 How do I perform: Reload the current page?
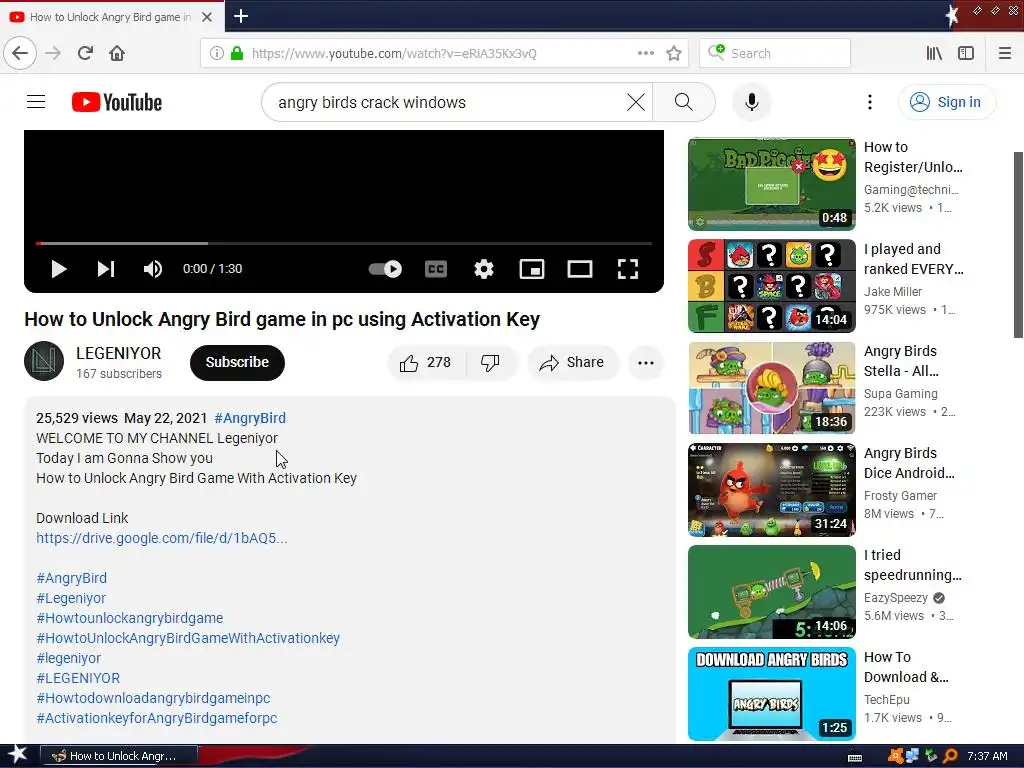85,53
